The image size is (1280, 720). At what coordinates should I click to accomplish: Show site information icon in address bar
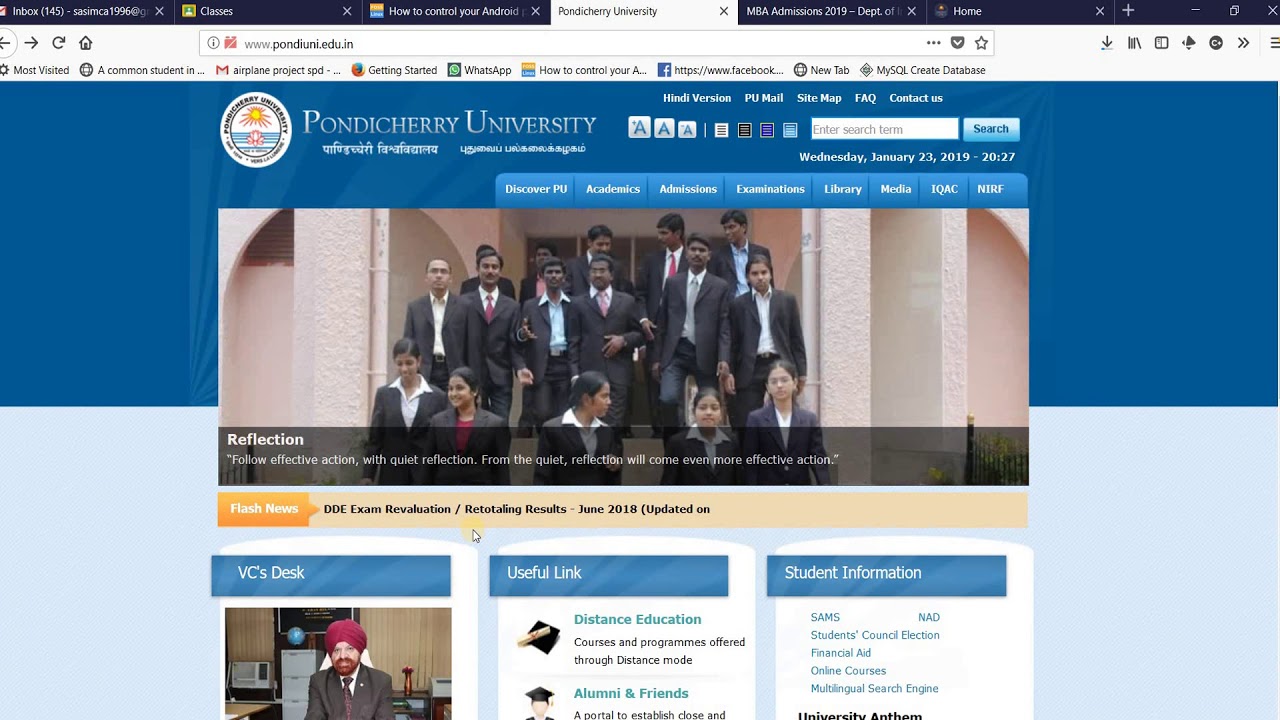pos(213,43)
